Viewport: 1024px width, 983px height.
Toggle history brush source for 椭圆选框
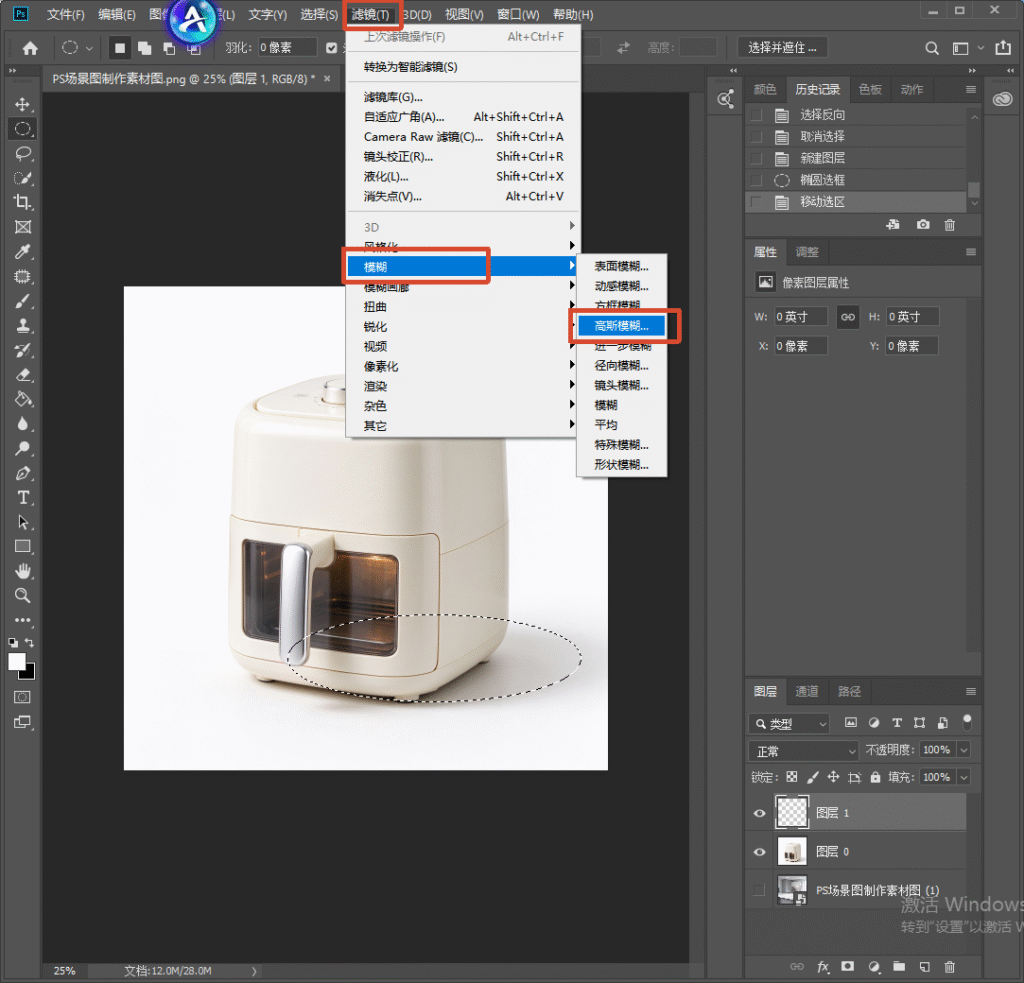coord(756,180)
